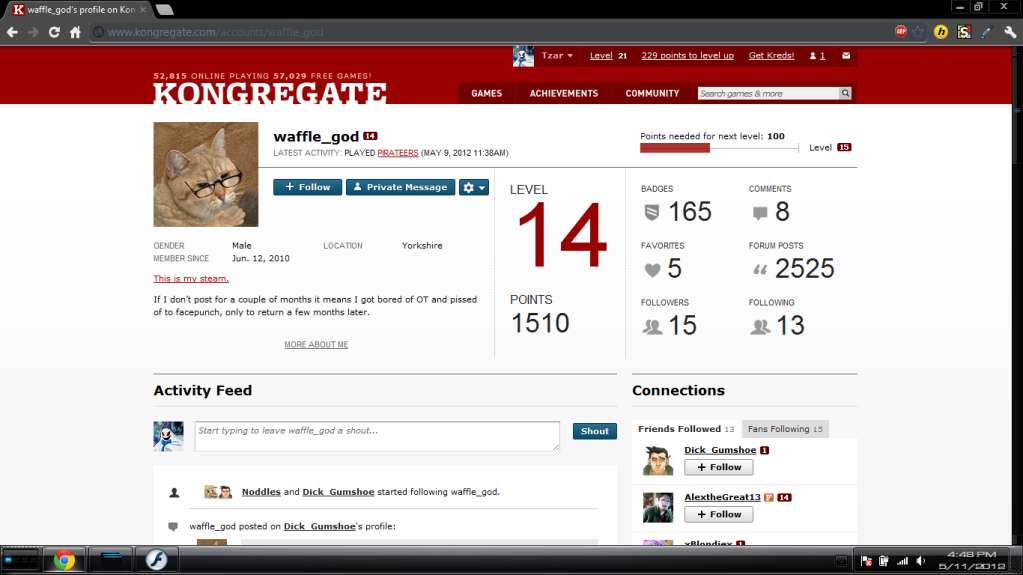Viewport: 1023px width, 575px height.
Task: Select the waffle_god profile browser tab
Action: [80, 9]
